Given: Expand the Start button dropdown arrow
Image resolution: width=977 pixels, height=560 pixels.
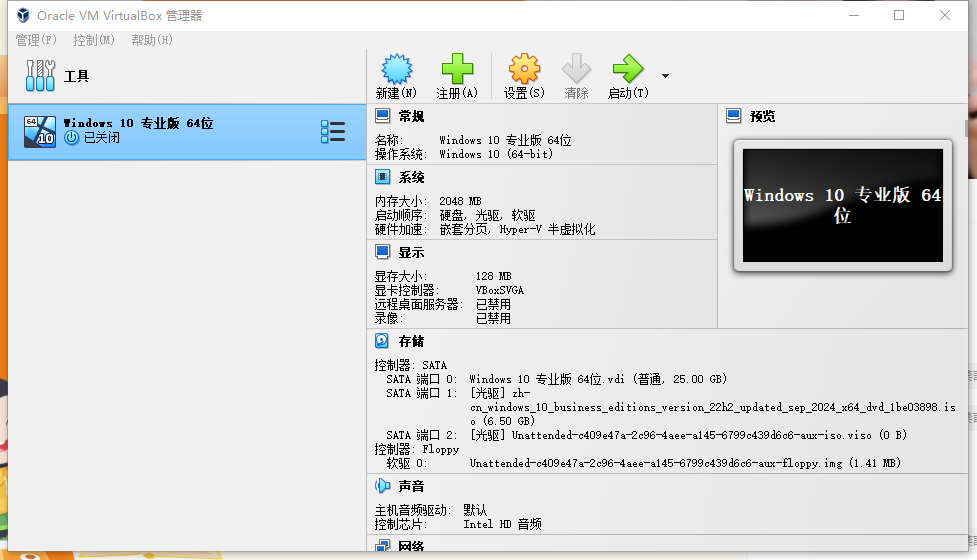Looking at the screenshot, I should tap(665, 76).
